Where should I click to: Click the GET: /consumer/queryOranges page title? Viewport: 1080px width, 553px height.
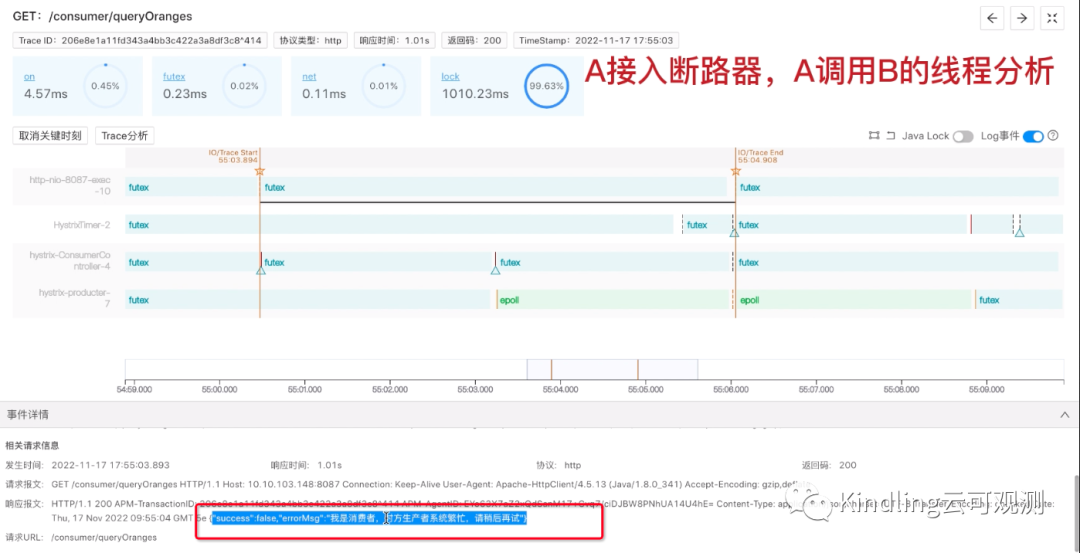tap(103, 15)
